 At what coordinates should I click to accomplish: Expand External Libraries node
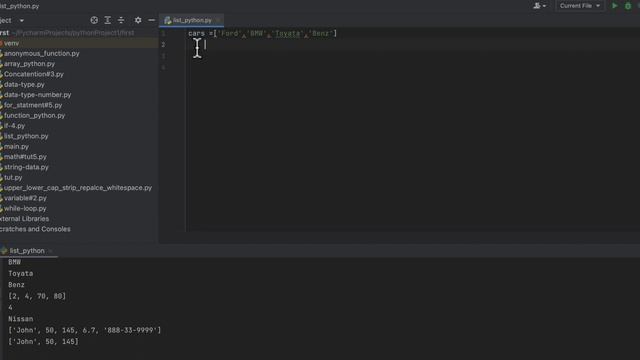point(24,219)
